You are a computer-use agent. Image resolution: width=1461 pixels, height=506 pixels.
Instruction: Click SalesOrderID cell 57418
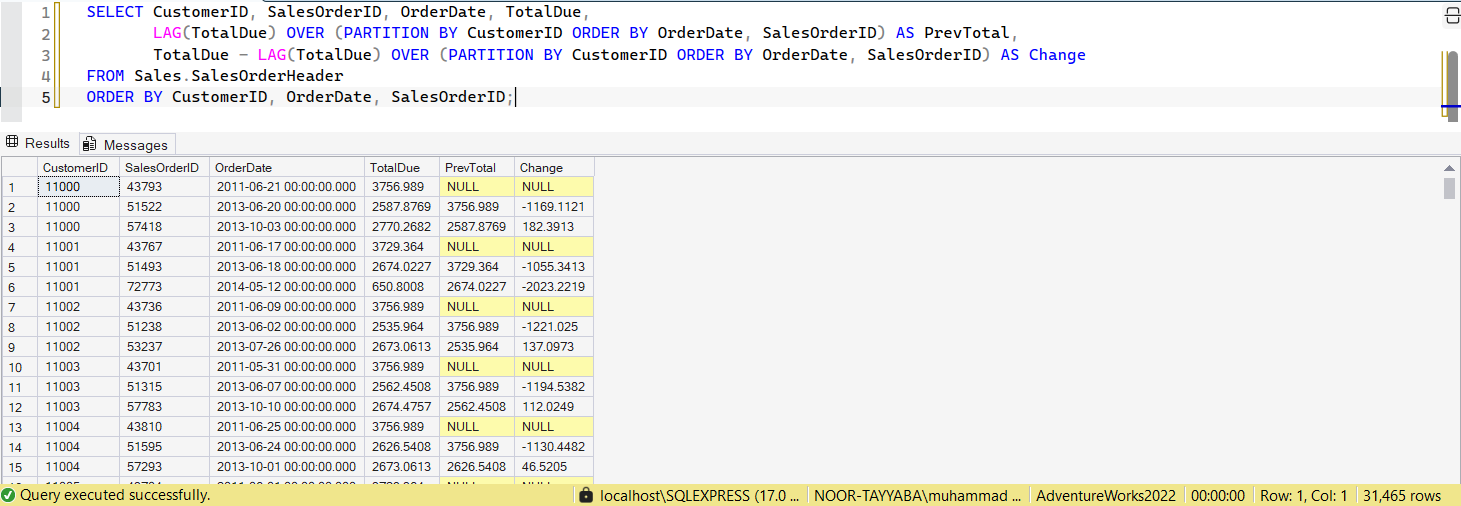[x=164, y=227]
